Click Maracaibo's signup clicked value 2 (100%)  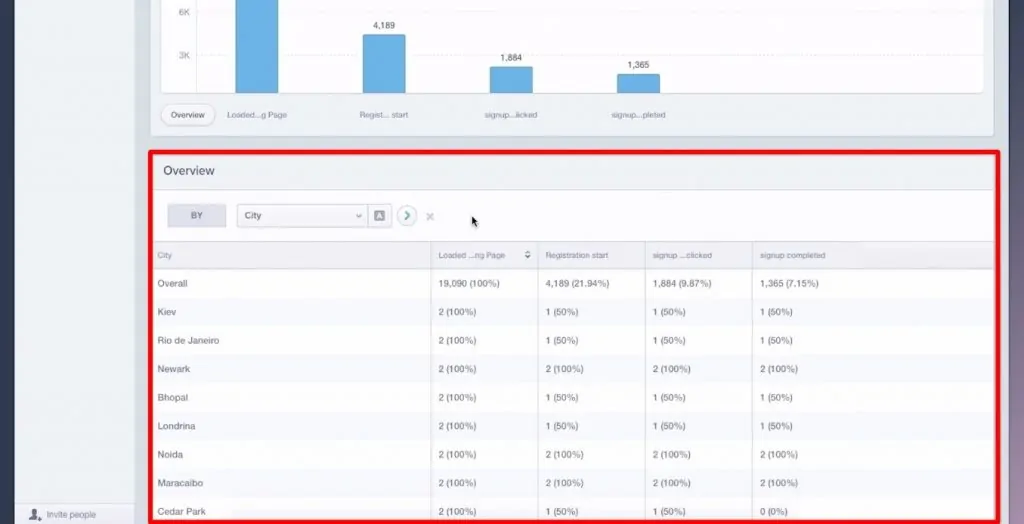[671, 483]
